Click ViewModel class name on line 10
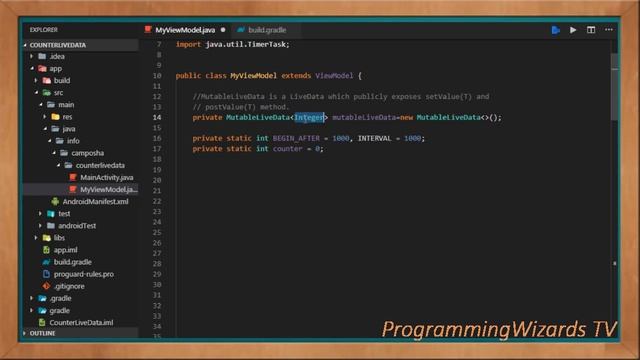 pyautogui.click(x=334, y=76)
